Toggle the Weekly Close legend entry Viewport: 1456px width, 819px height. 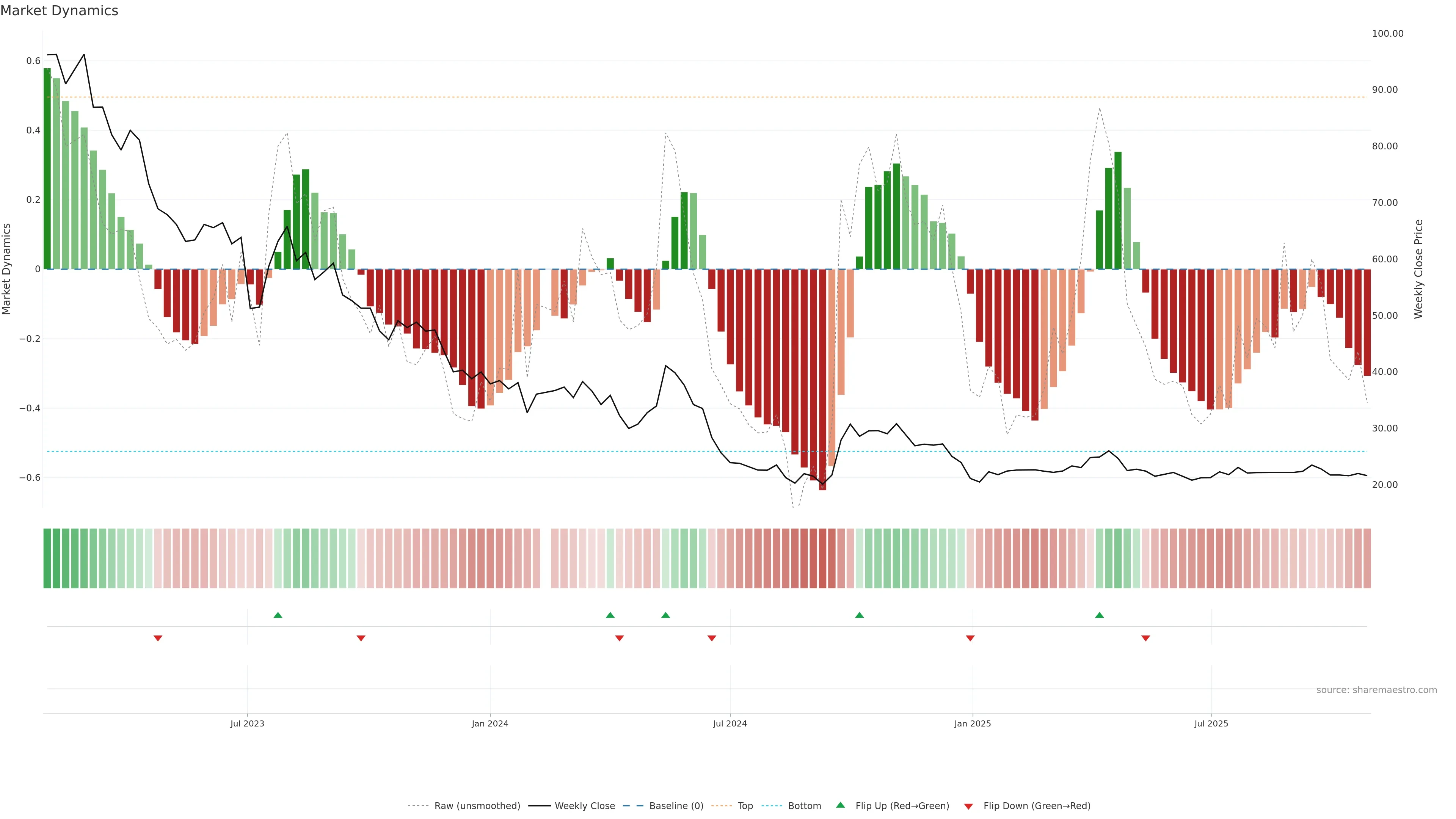(584, 805)
